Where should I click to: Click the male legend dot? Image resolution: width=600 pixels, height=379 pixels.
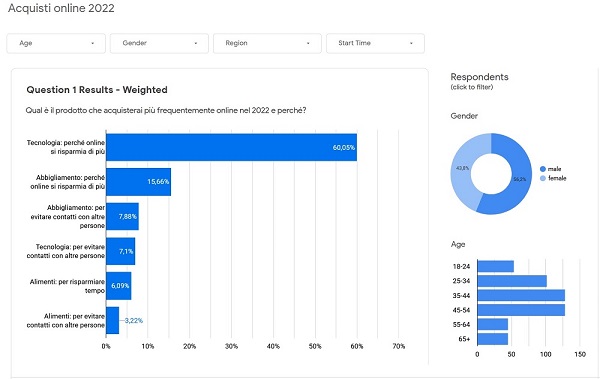point(543,169)
